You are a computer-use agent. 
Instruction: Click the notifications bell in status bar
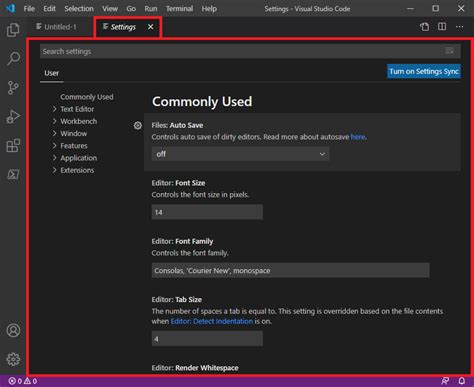(x=462, y=381)
